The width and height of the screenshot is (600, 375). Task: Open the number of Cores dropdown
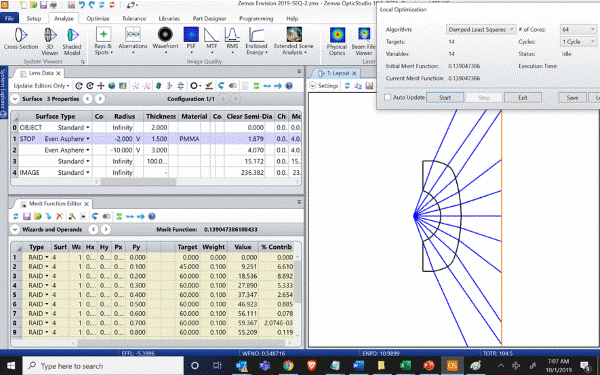point(578,29)
